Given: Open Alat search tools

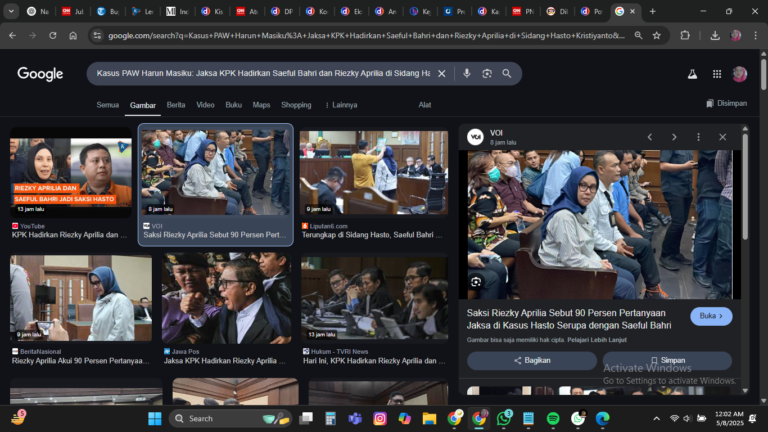Looking at the screenshot, I should 425,105.
